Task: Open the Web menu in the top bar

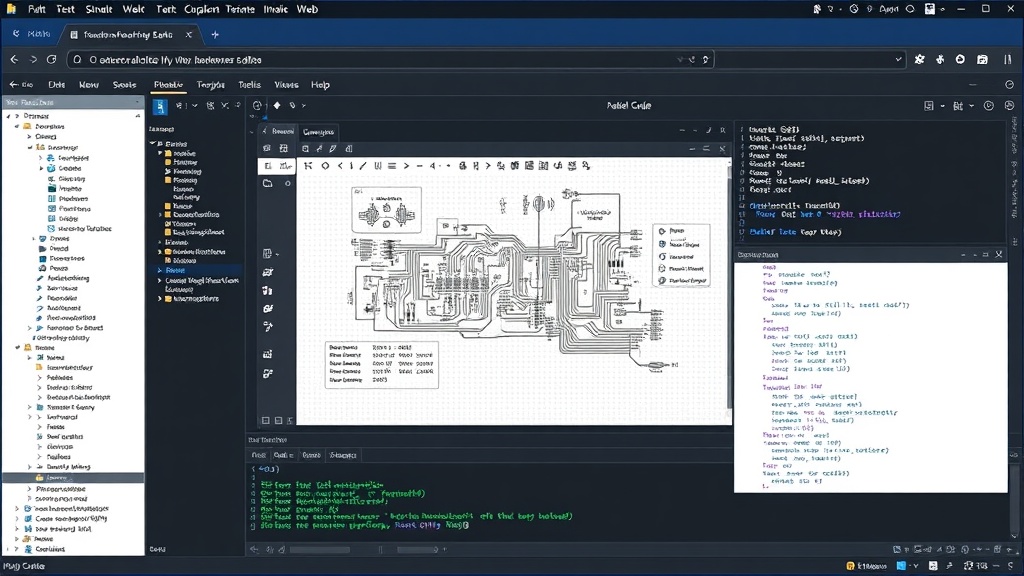Action: 307,9
